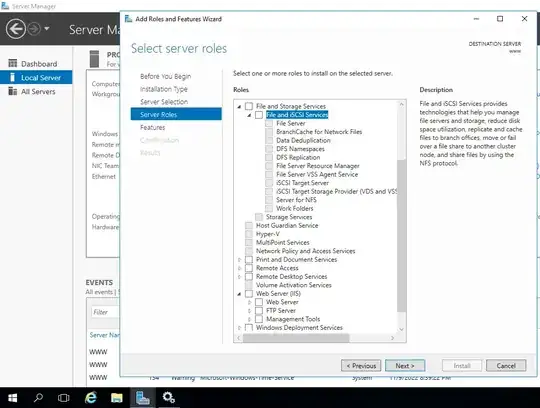Image resolution: width=540 pixels, height=408 pixels.
Task: Launch Internet Explorer from taskbar
Action: click(91, 398)
